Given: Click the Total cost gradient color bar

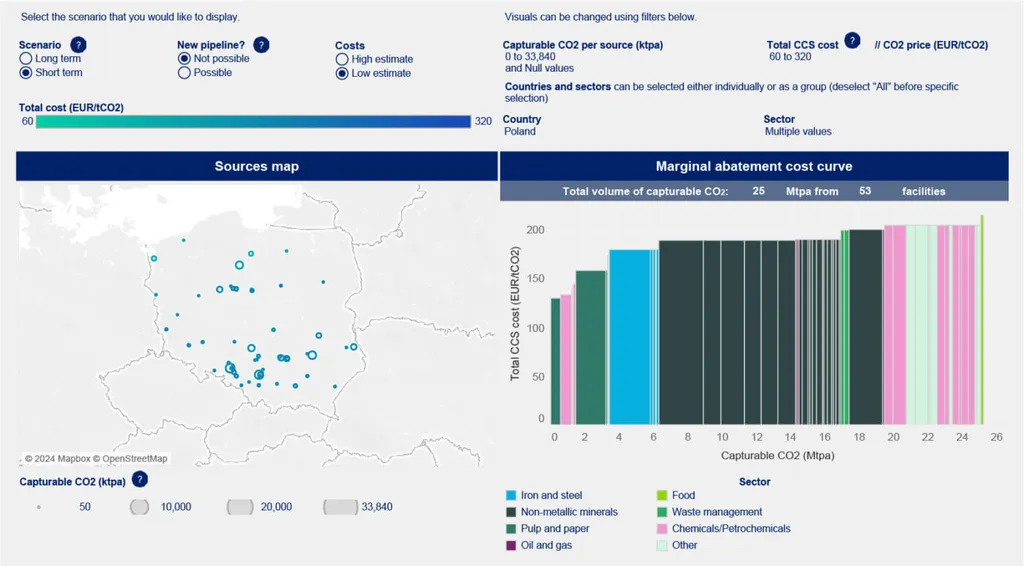Looking at the screenshot, I should click(x=252, y=121).
